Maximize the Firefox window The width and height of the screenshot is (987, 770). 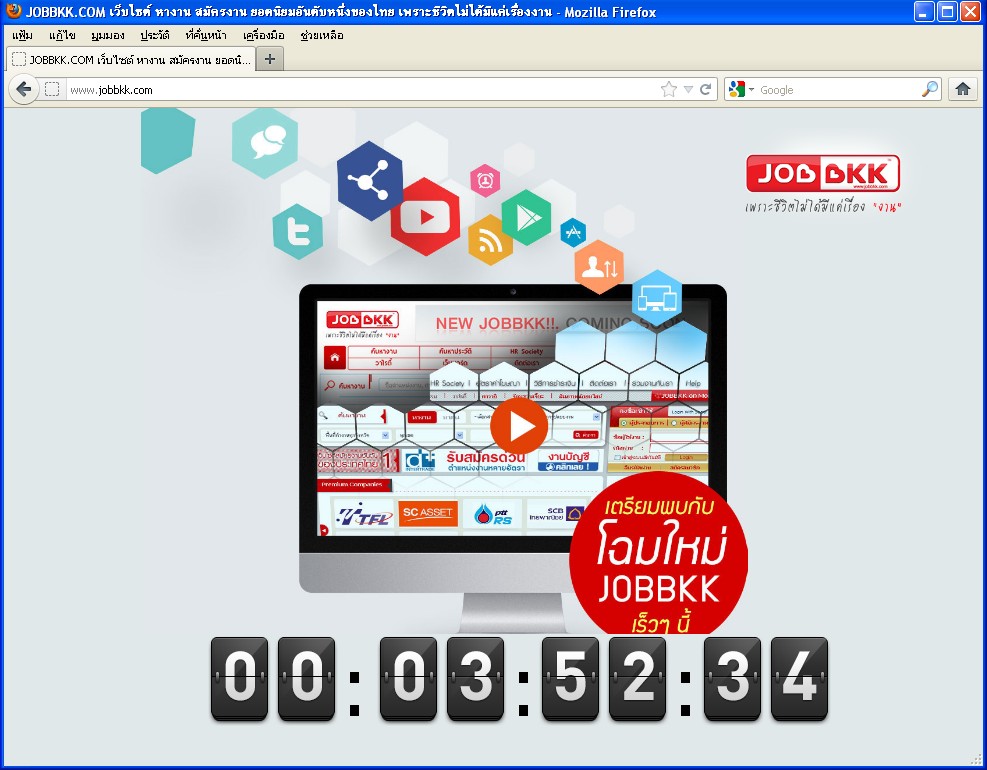click(x=947, y=11)
